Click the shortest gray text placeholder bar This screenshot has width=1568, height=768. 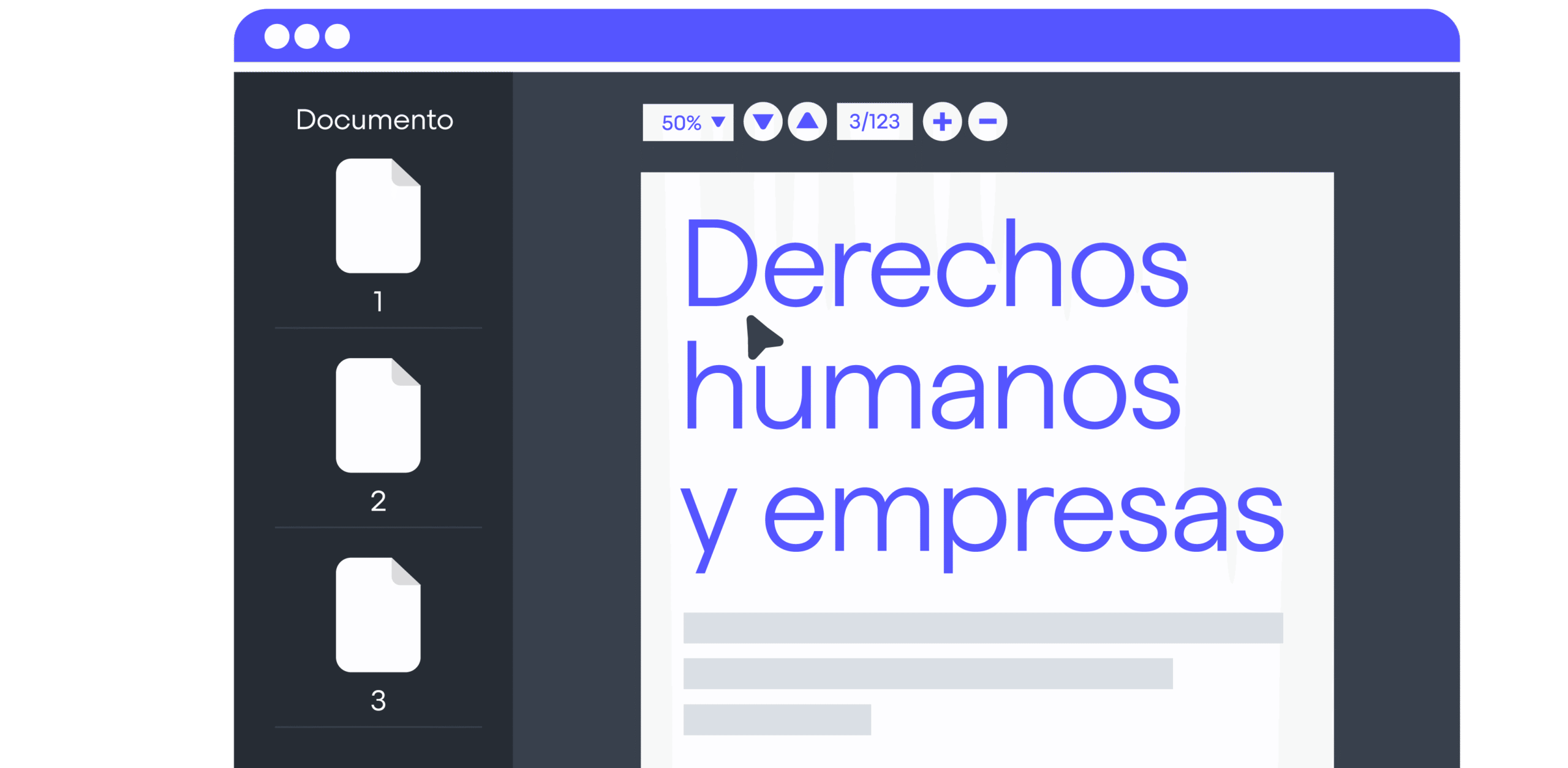click(x=777, y=720)
